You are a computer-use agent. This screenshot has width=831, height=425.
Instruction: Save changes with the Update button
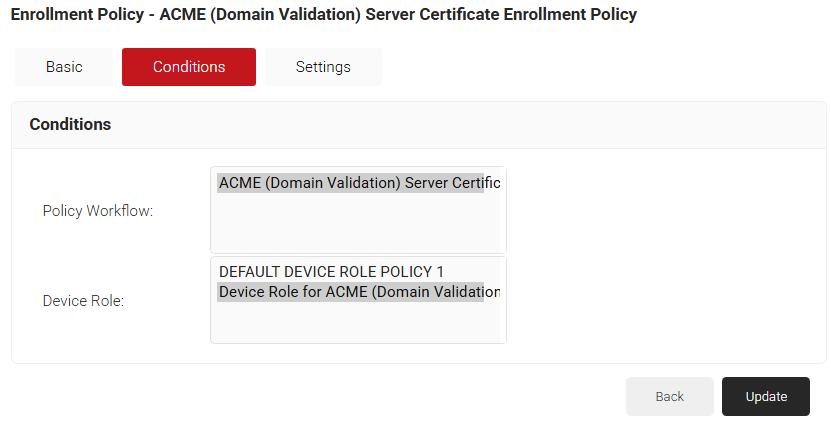tap(766, 396)
